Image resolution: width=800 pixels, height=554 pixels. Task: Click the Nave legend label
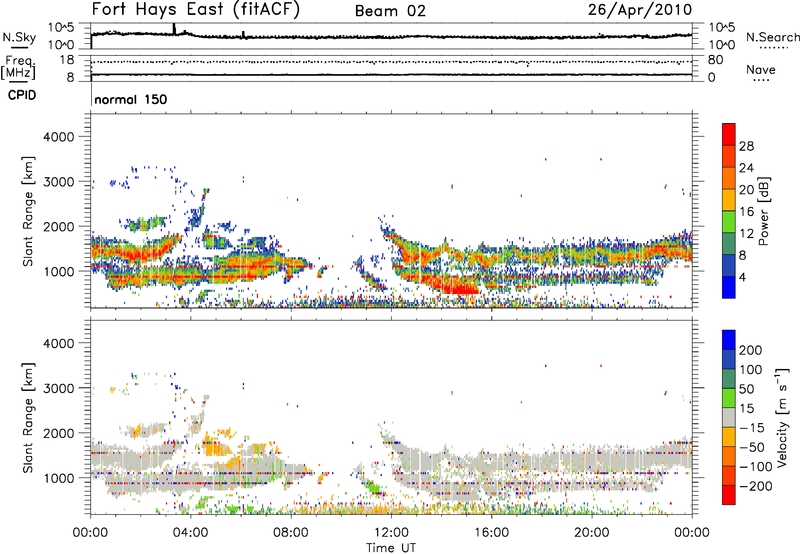(x=761, y=69)
